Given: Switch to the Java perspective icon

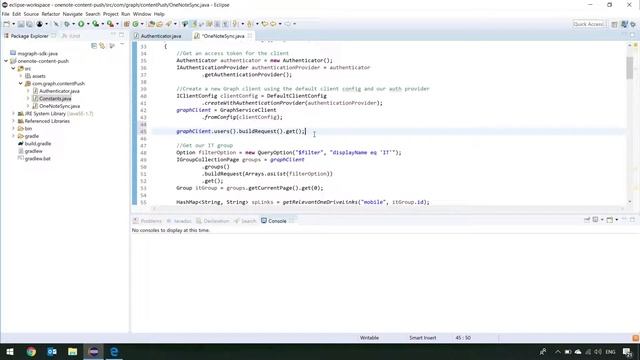Looking at the screenshot, I should (x=624, y=24).
